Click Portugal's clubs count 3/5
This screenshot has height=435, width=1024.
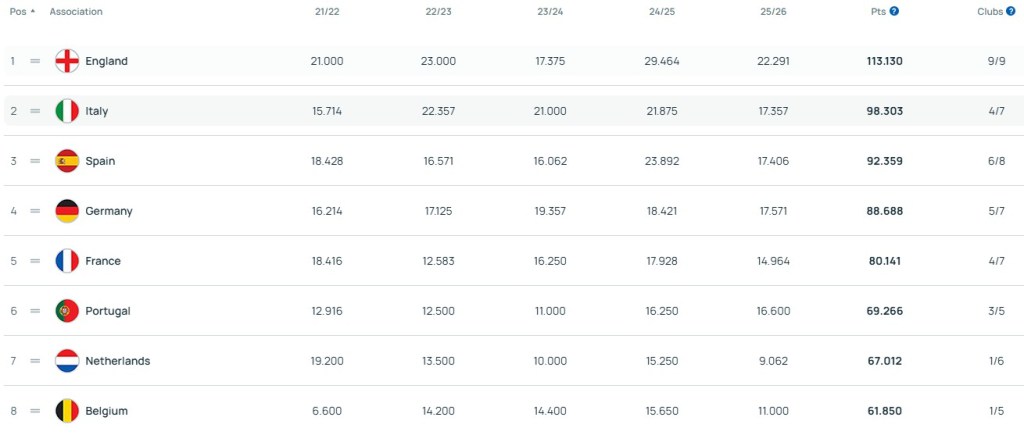(x=994, y=311)
